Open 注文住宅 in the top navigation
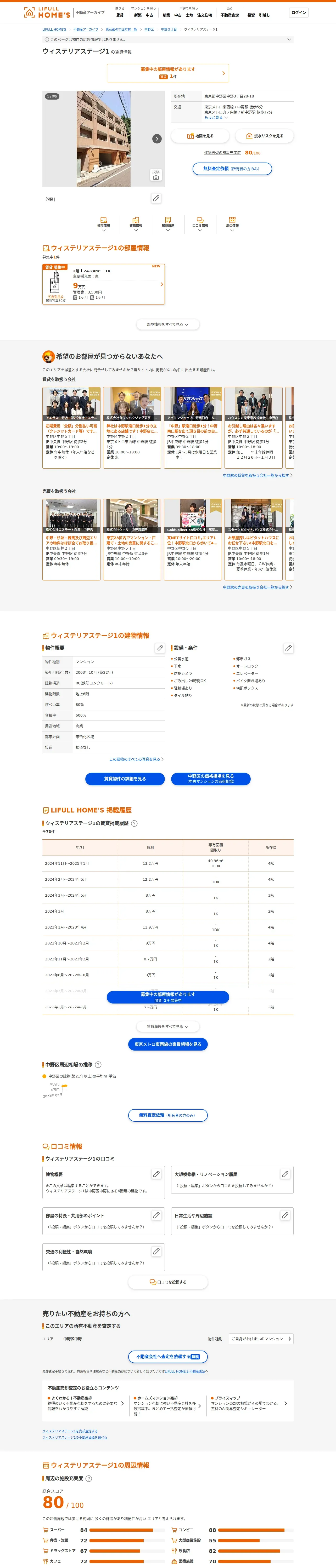 click(205, 15)
